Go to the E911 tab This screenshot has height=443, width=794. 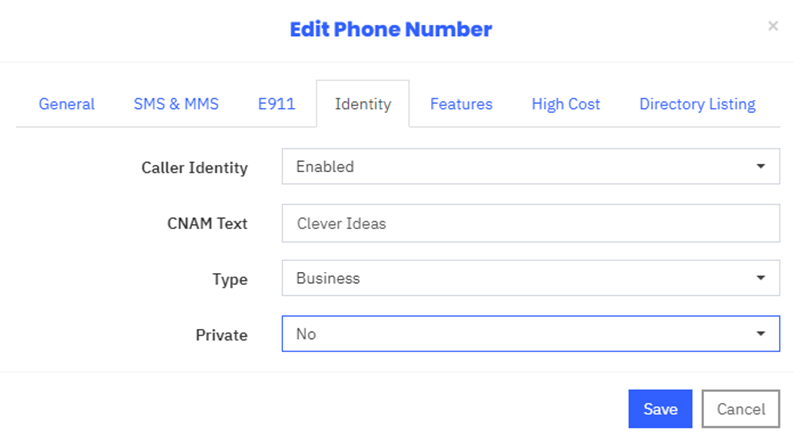point(277,104)
